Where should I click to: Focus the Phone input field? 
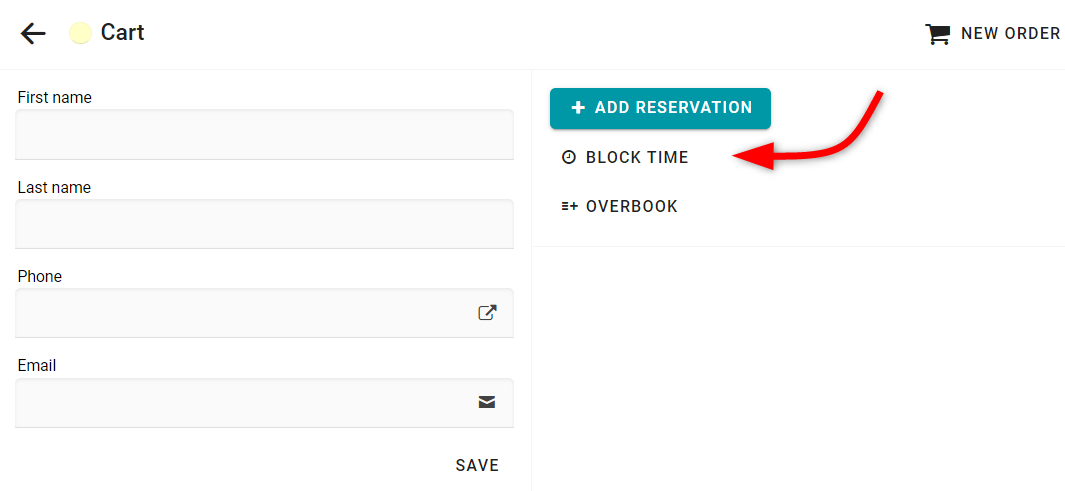click(264, 313)
